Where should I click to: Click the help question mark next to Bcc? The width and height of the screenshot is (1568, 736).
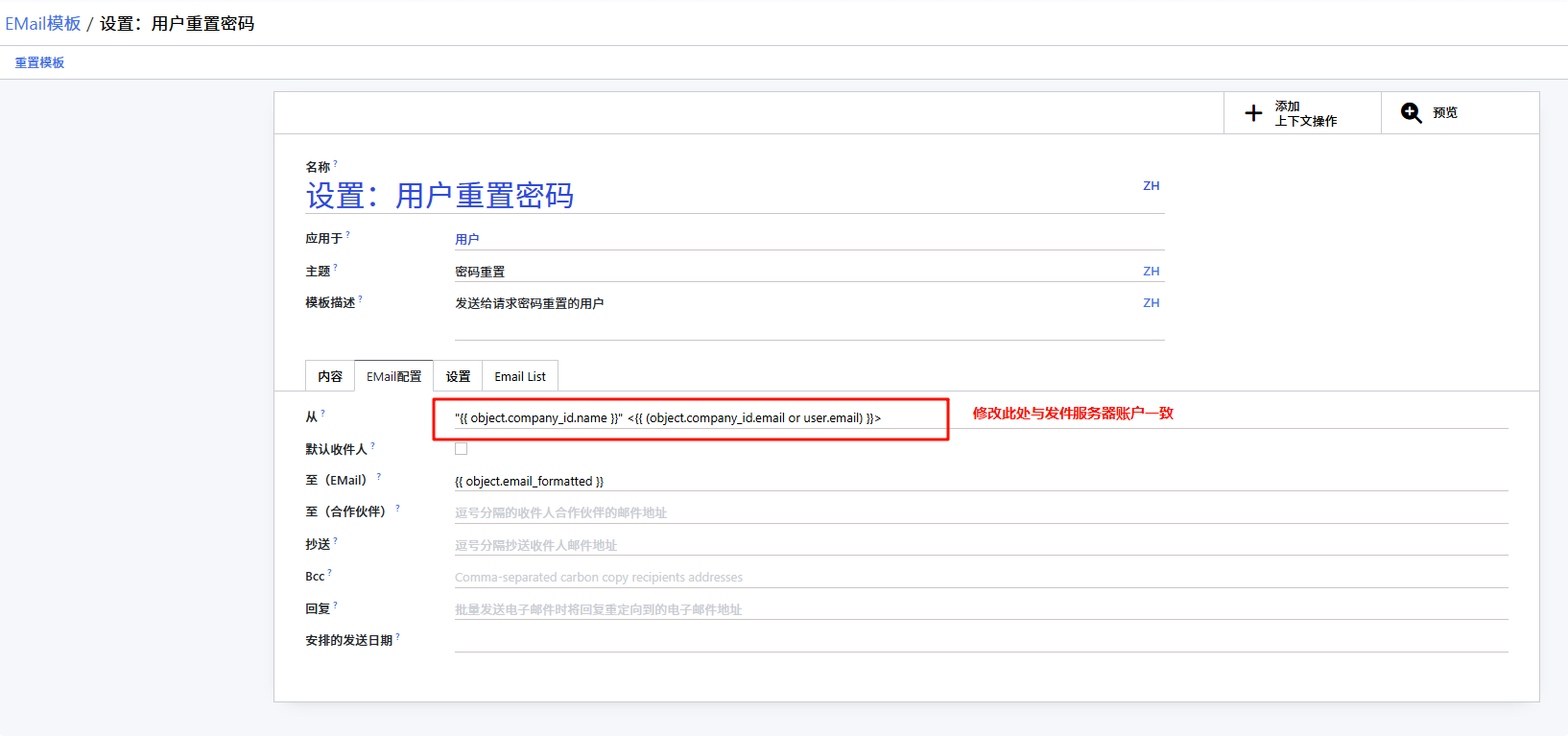[330, 573]
